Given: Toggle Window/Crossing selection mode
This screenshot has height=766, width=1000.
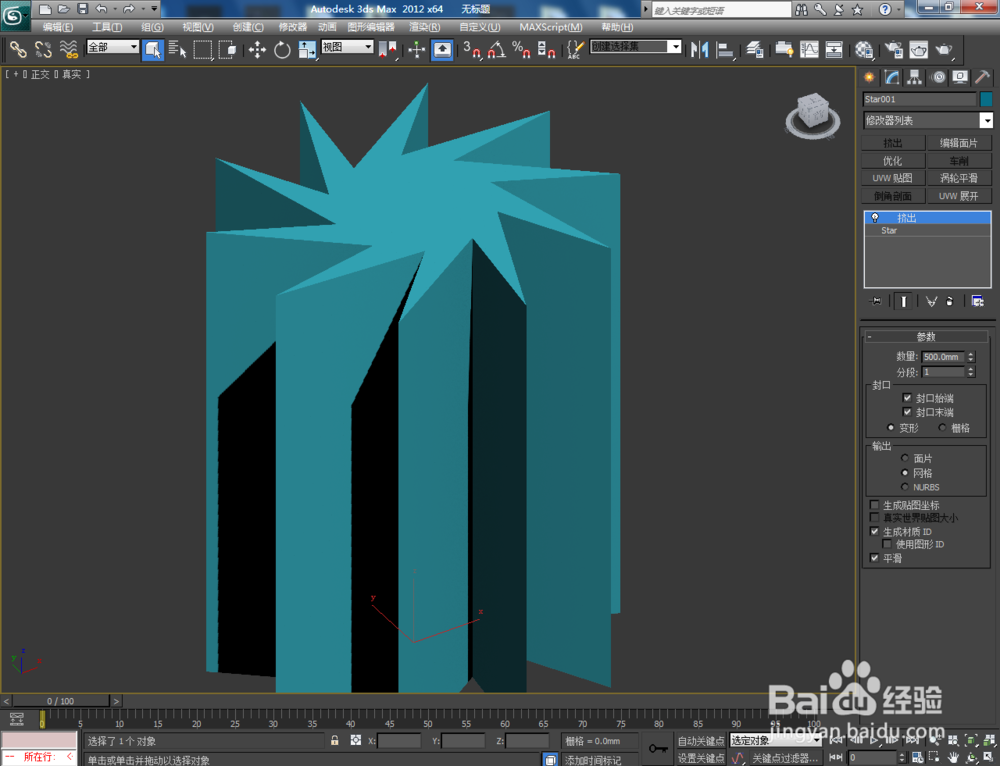Looking at the screenshot, I should point(228,50).
